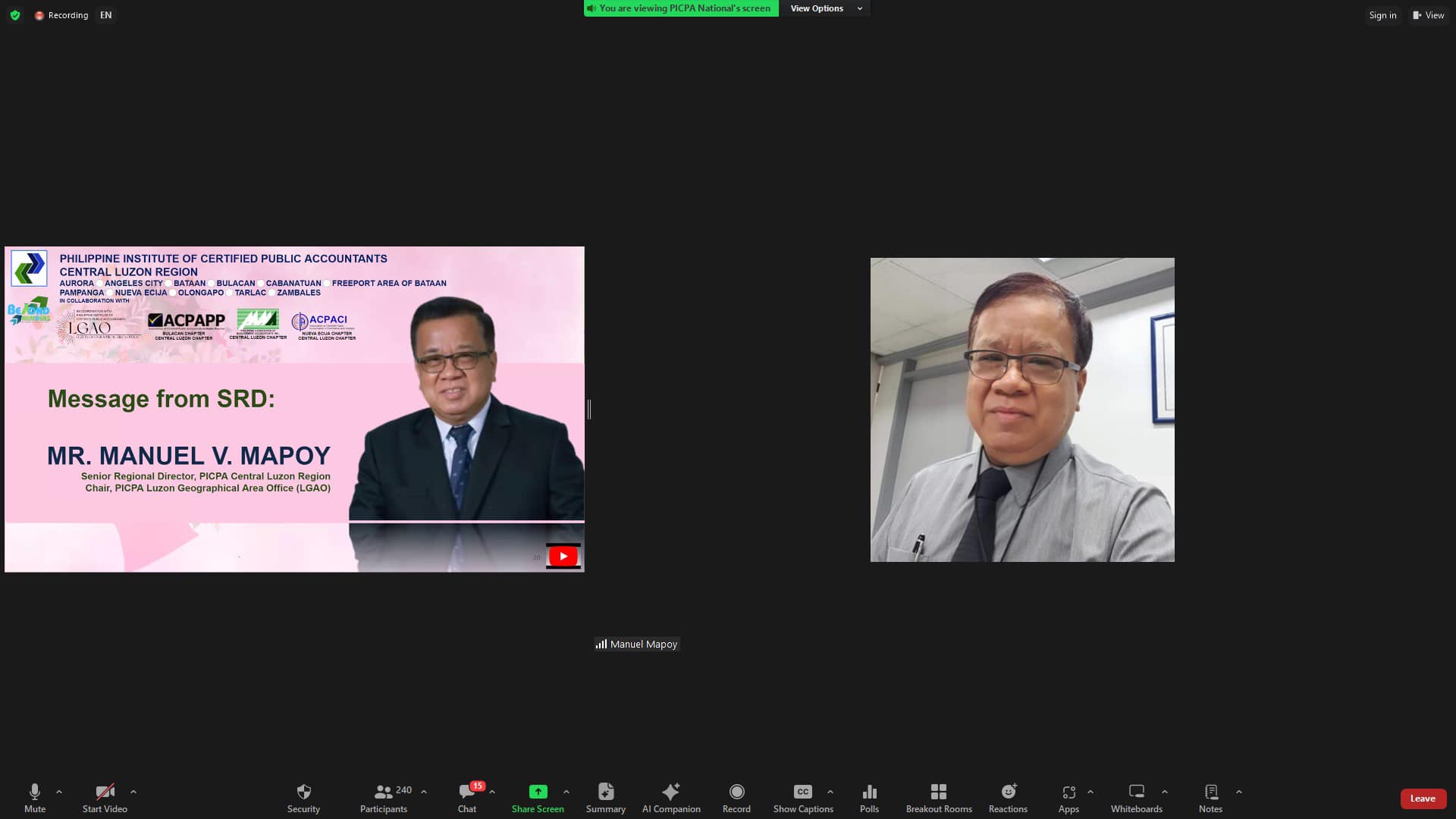Click the green encryption shield icon
The height and width of the screenshot is (819, 1456).
point(15,15)
